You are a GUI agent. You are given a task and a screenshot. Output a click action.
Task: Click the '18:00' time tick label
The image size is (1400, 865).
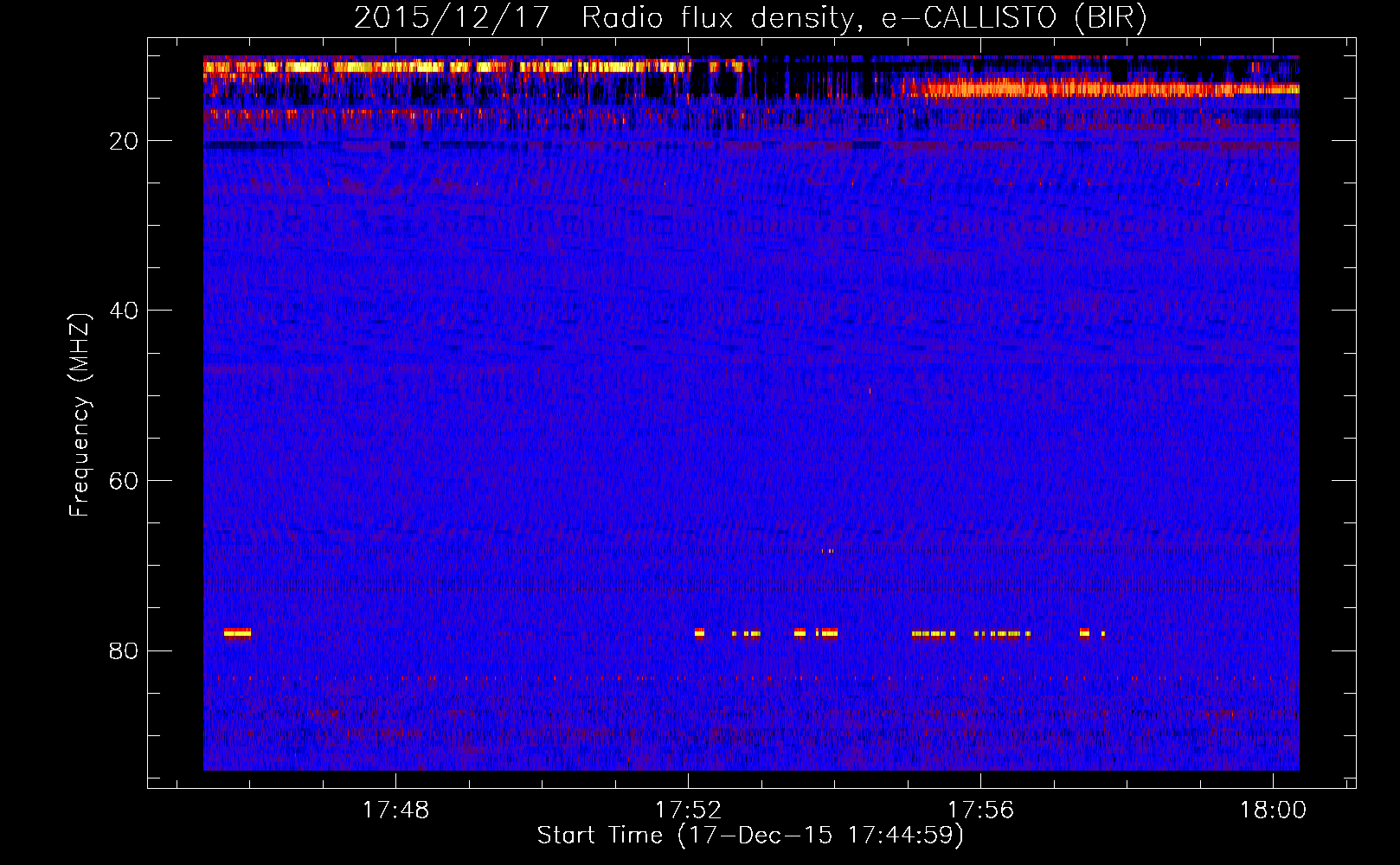point(1273,811)
